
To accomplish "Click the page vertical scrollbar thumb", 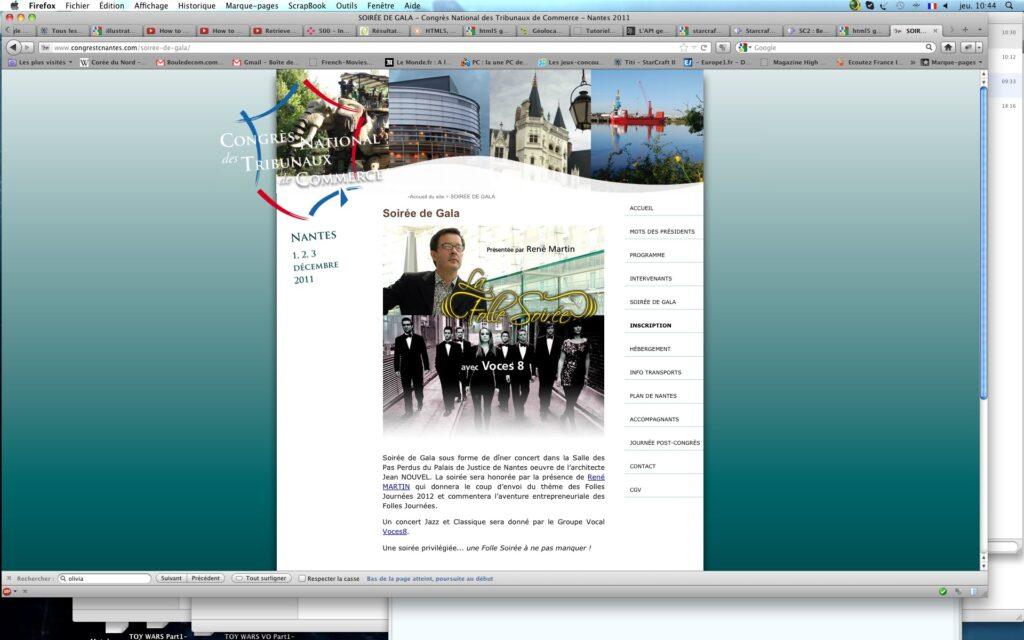I will point(984,242).
